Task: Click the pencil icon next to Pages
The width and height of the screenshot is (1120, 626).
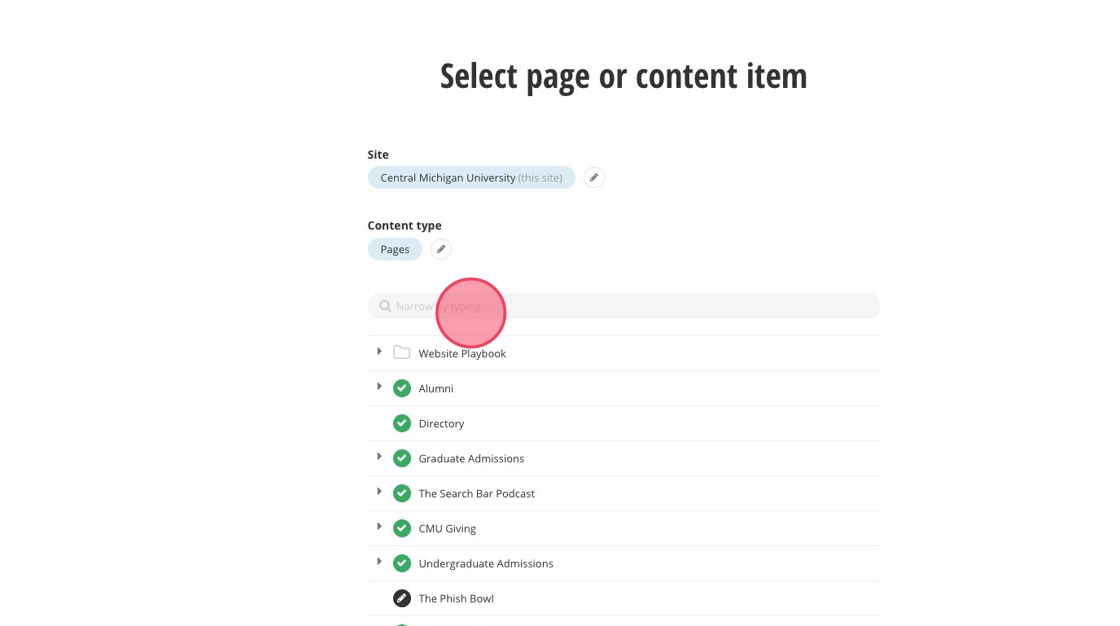Action: click(441, 249)
